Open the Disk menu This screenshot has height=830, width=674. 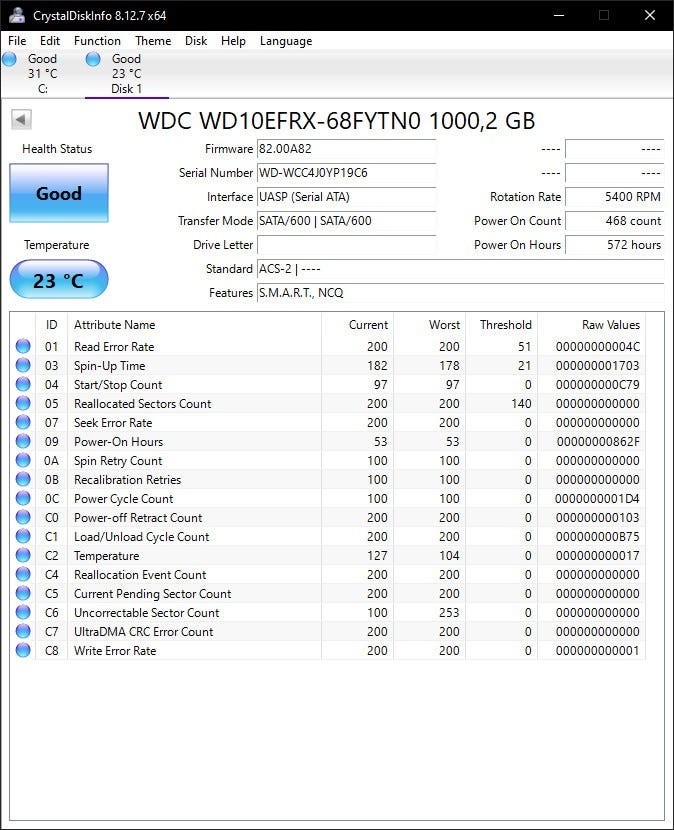pos(196,41)
